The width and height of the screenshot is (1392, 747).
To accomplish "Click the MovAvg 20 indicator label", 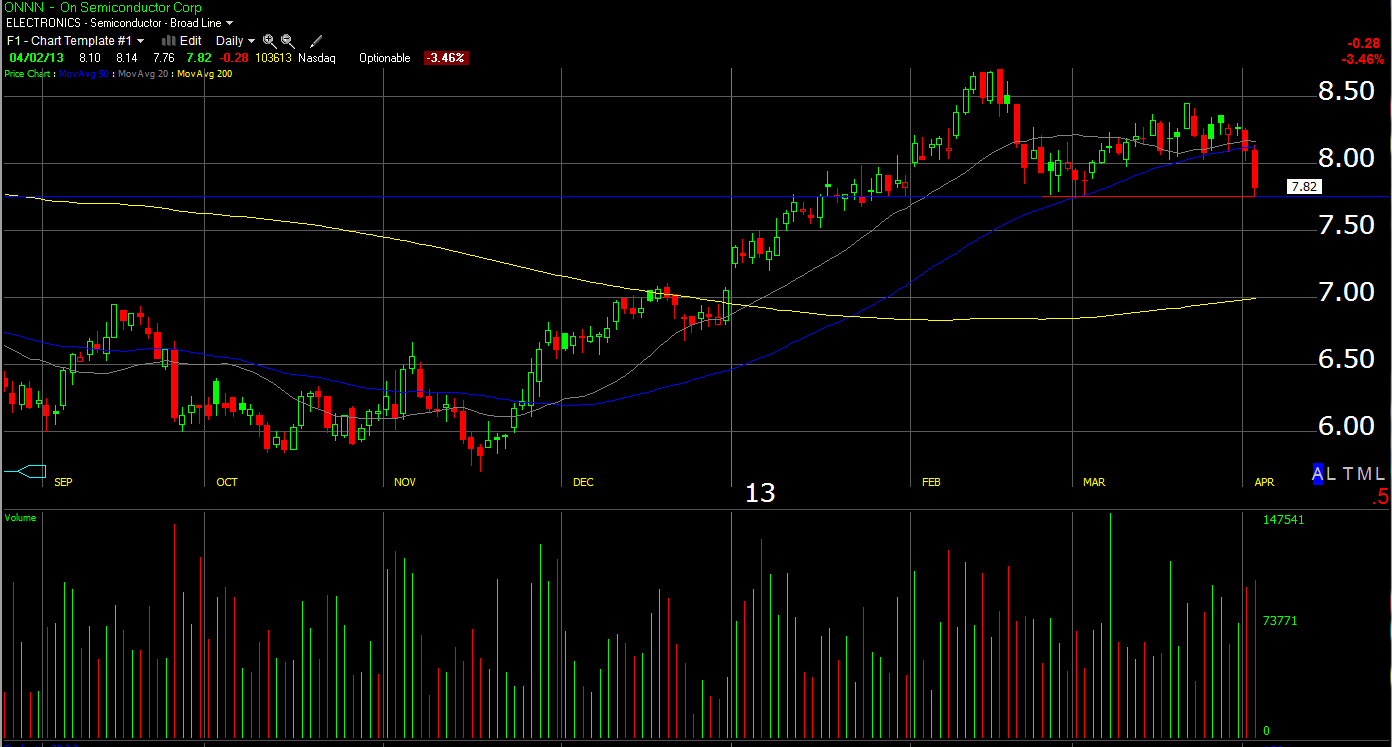I will 143,74.
